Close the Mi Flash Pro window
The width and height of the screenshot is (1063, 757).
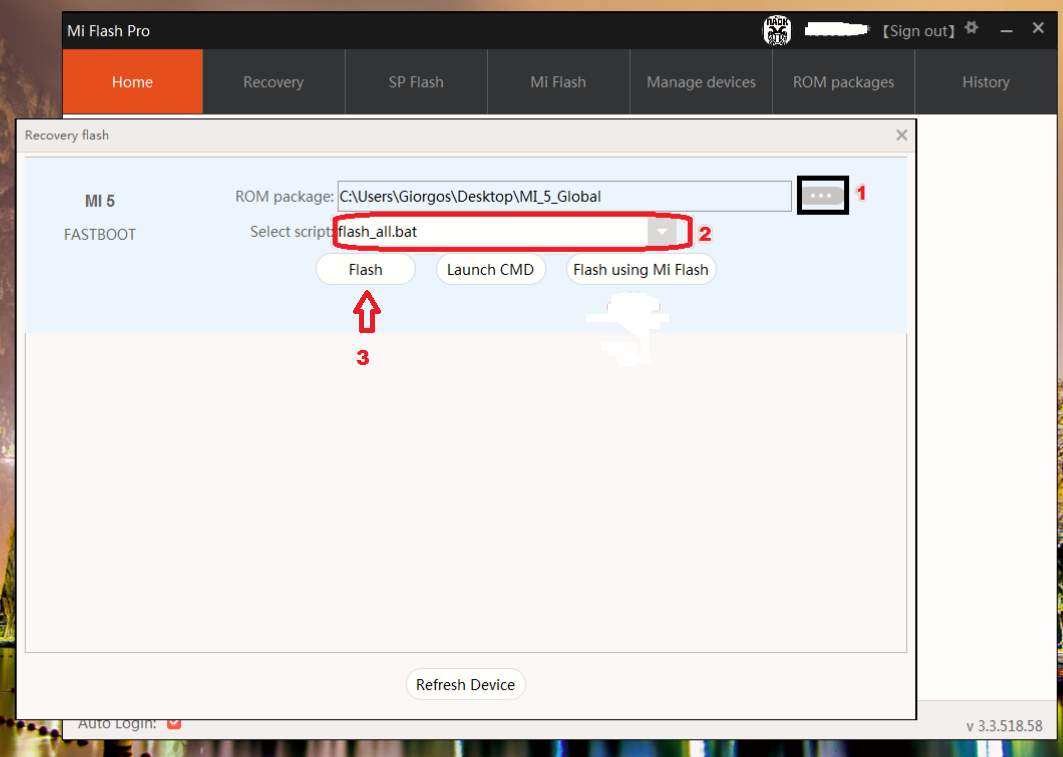pos(1038,28)
